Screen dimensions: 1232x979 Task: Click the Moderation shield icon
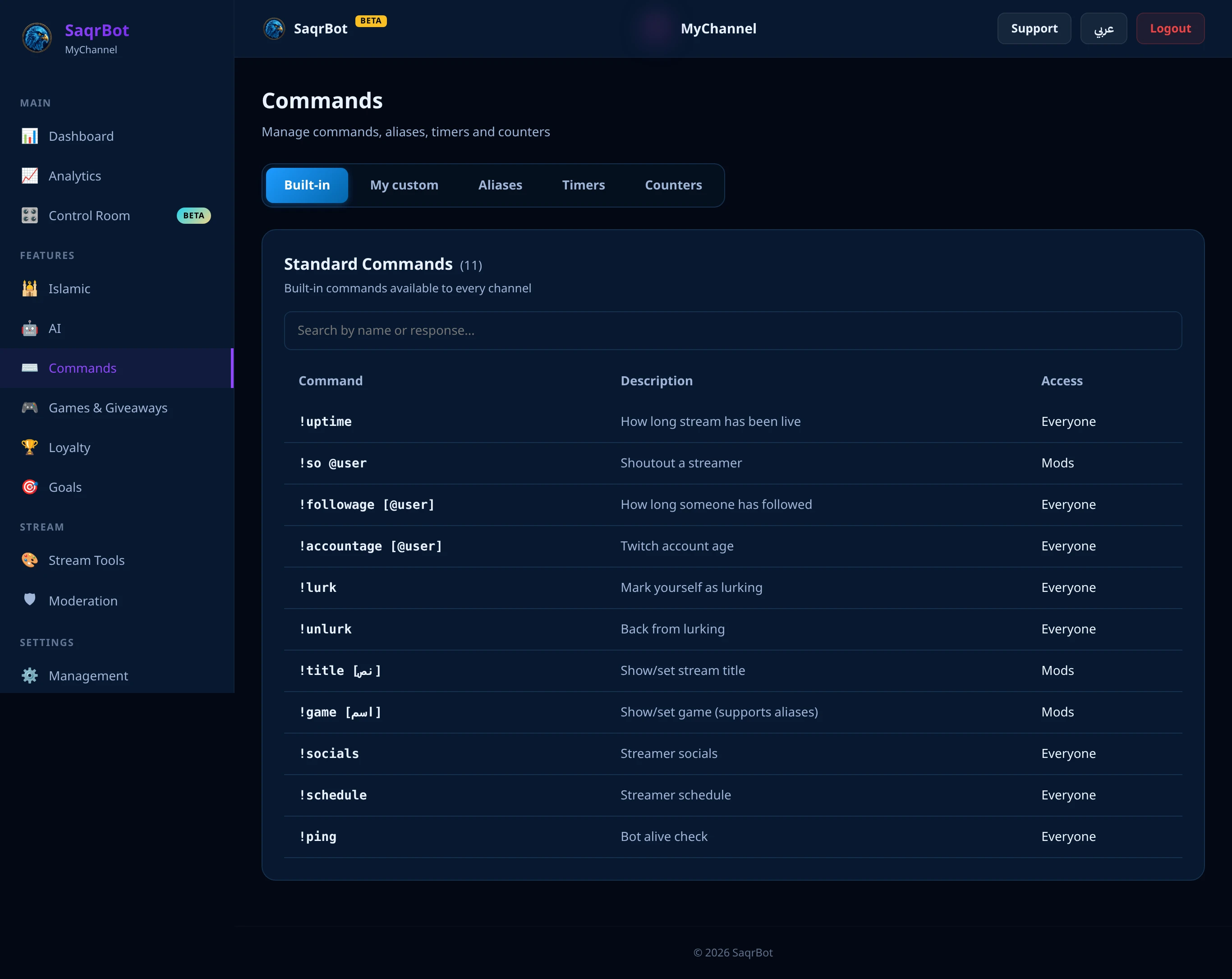(x=30, y=600)
